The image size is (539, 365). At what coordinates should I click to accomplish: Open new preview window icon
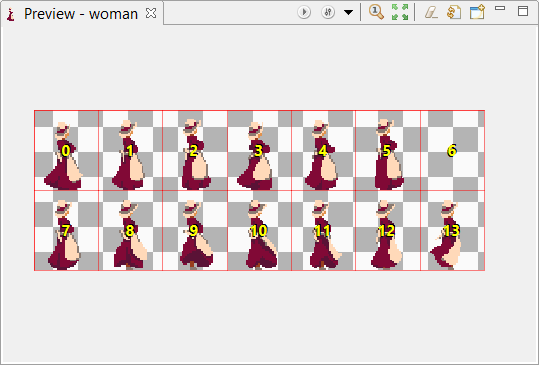pos(477,12)
